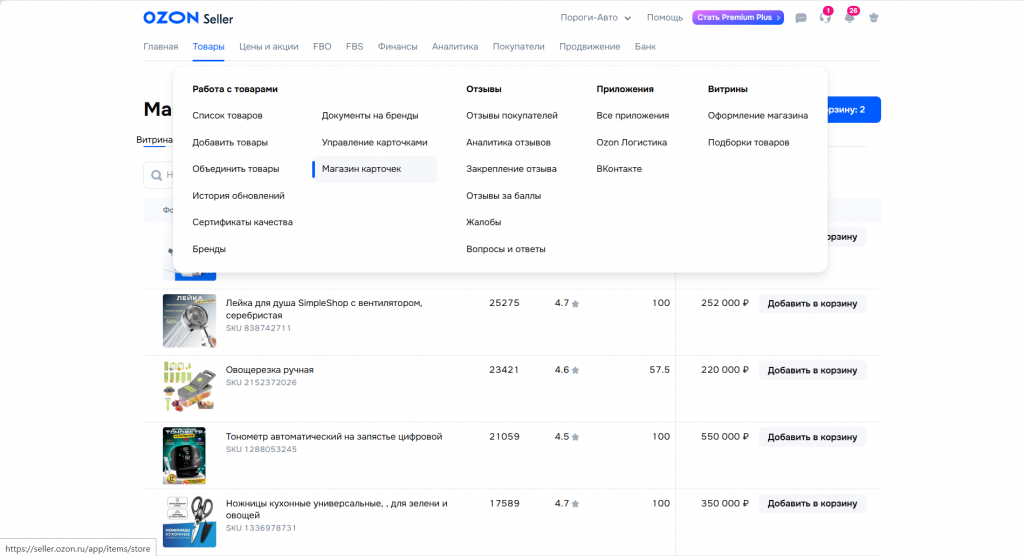
Task: Go to the Аналитика tab
Action: tap(455, 46)
